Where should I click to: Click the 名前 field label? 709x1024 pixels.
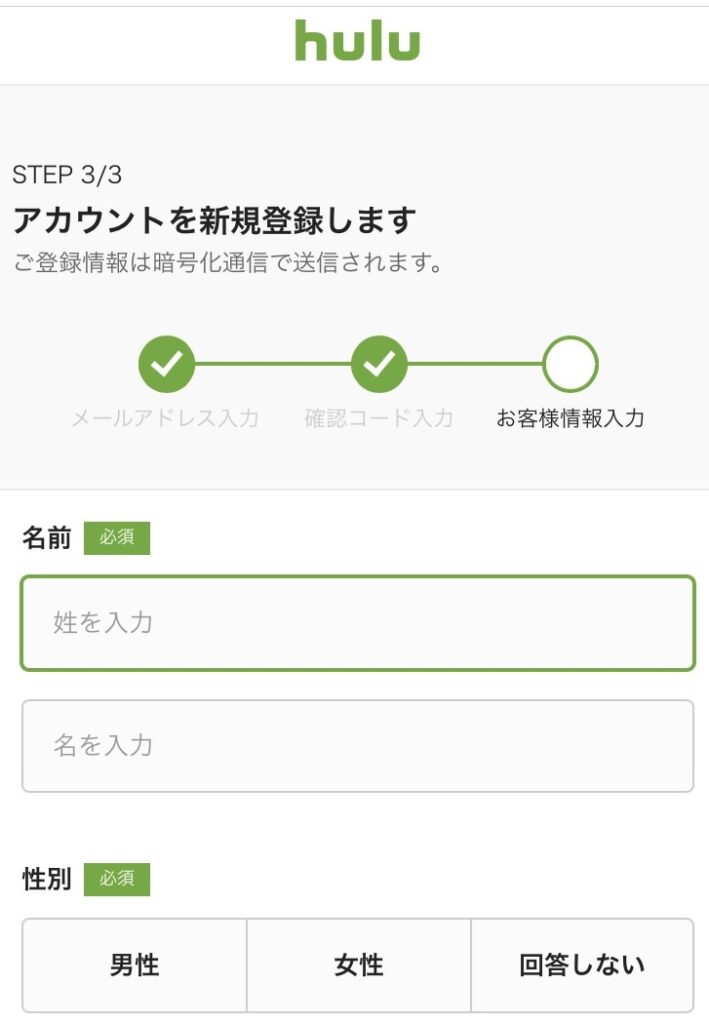tap(46, 537)
